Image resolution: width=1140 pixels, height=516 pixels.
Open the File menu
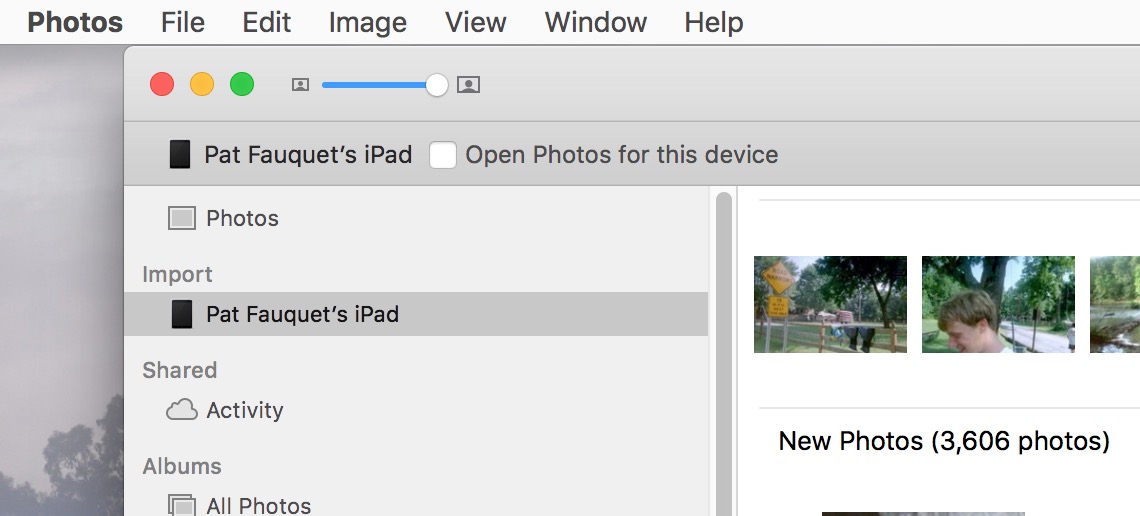click(183, 22)
